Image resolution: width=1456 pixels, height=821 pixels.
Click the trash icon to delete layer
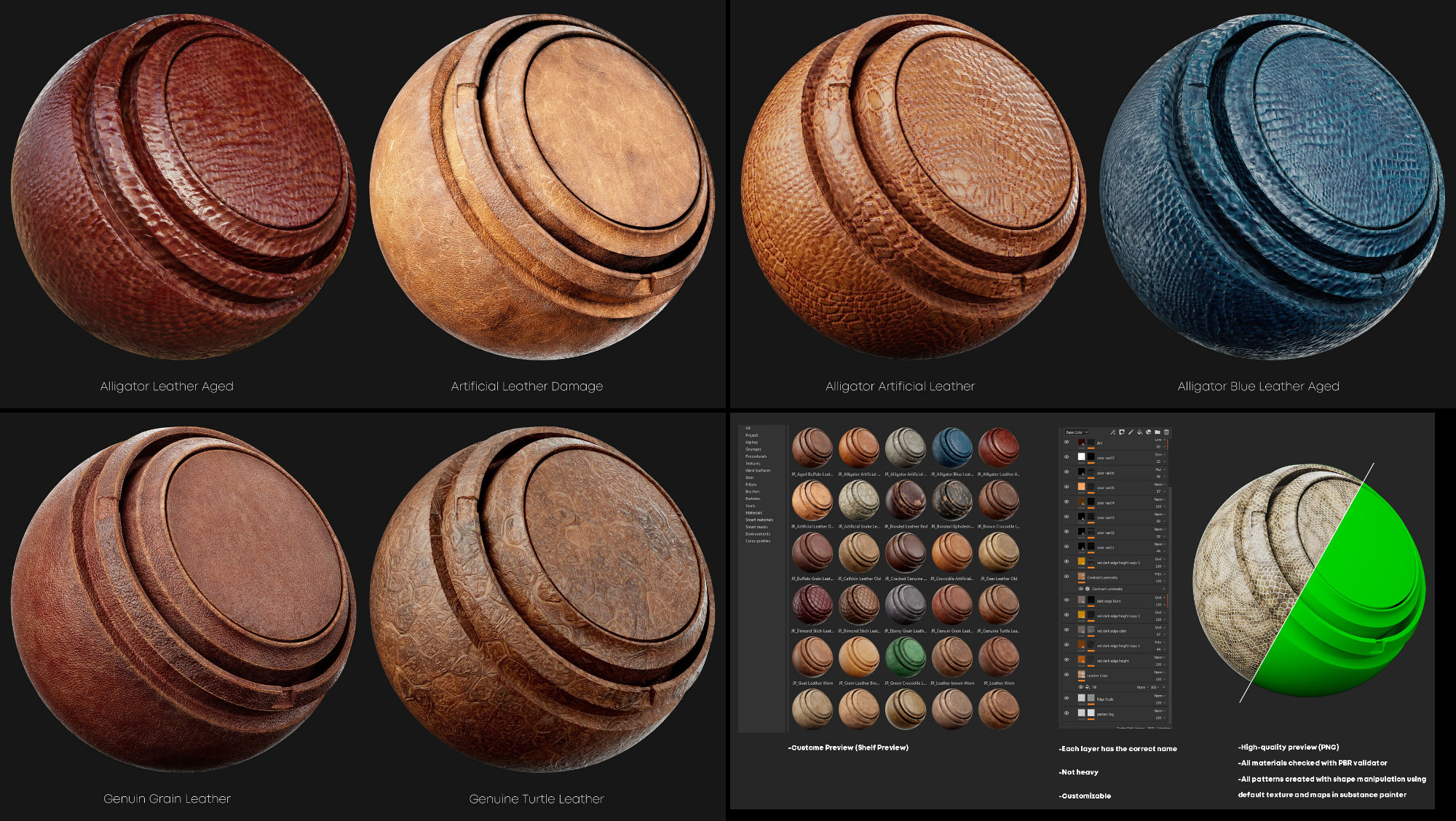pyautogui.click(x=1166, y=432)
